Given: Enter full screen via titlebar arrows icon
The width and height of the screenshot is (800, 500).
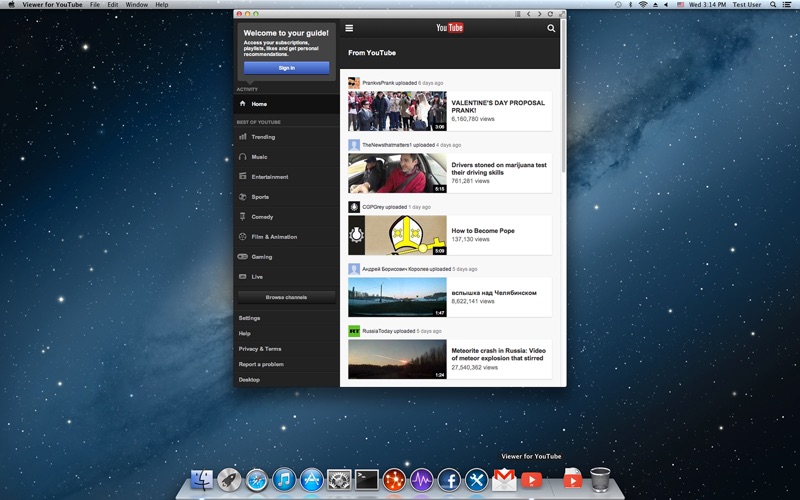Looking at the screenshot, I should pos(562,14).
